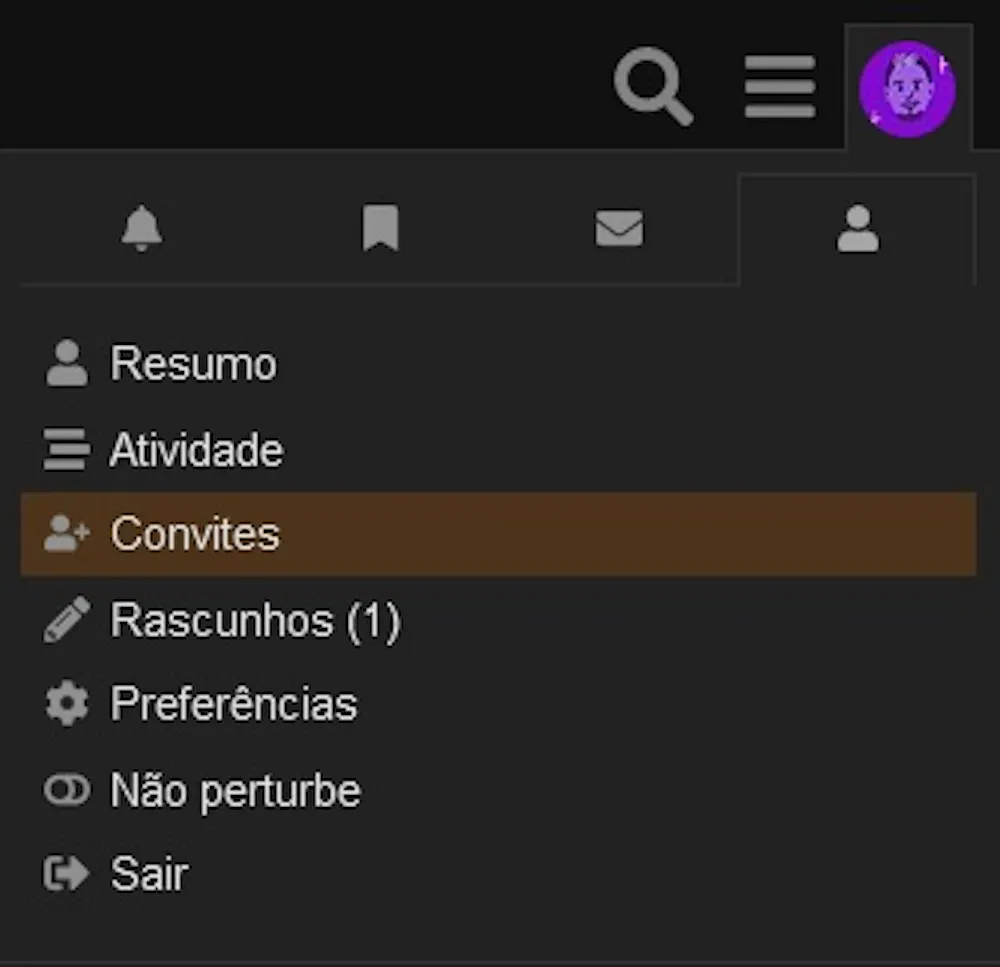Open Resumo from the user menu

coord(193,363)
